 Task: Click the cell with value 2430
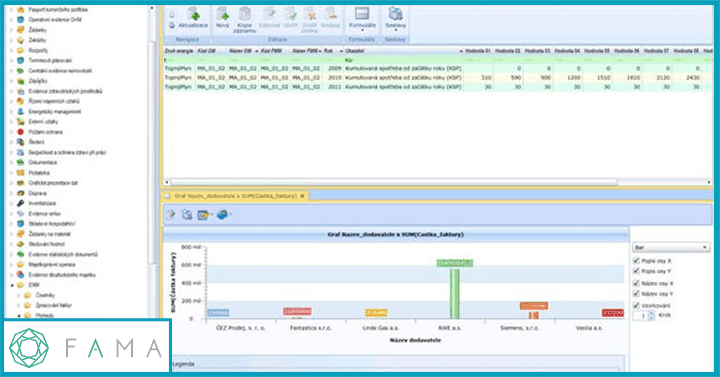[687, 78]
